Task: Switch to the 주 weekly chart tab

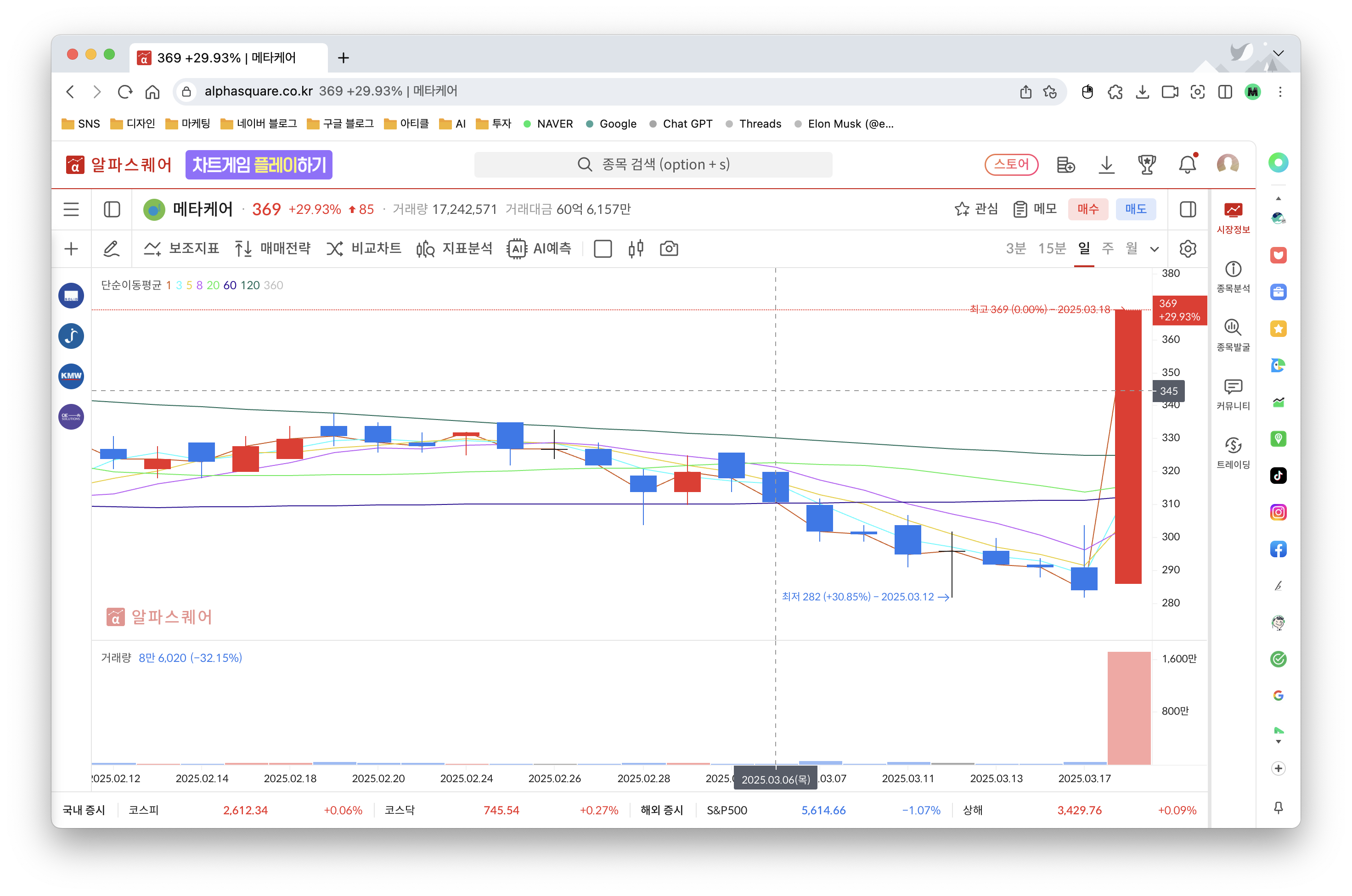Action: point(1107,249)
